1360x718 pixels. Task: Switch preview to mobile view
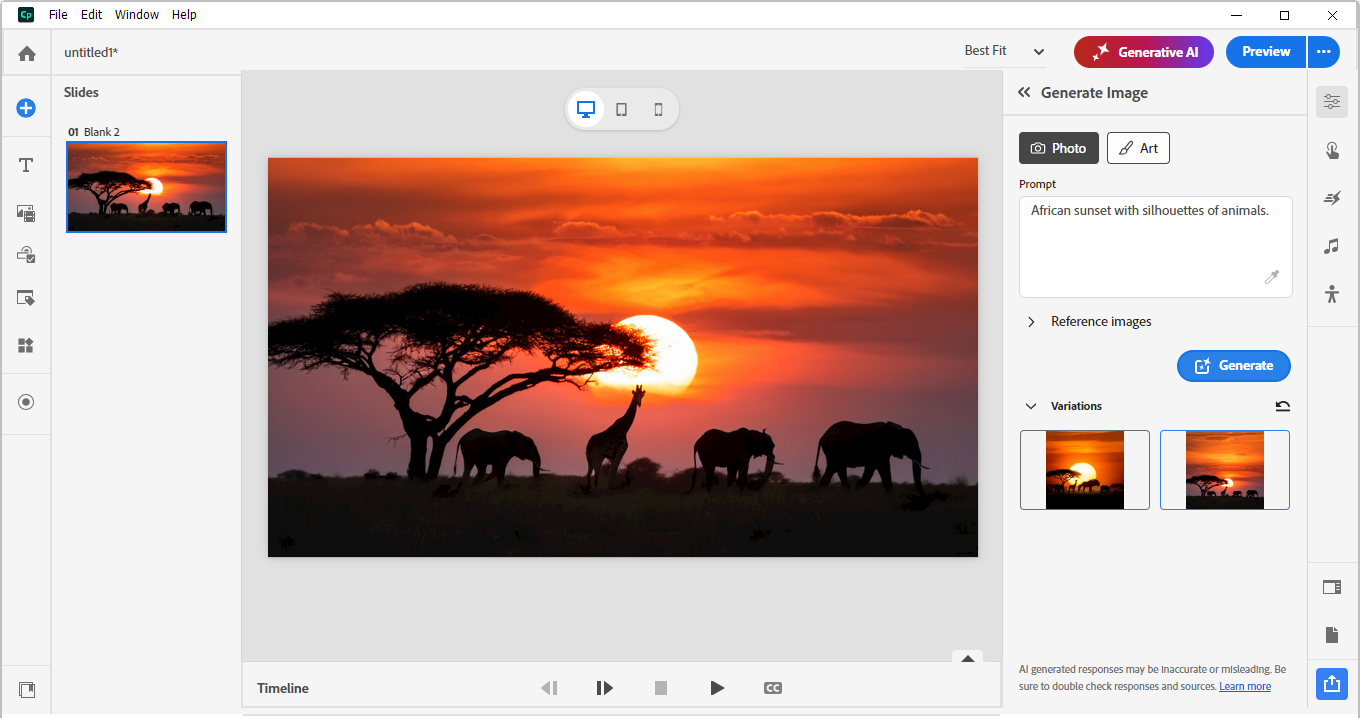(x=658, y=109)
